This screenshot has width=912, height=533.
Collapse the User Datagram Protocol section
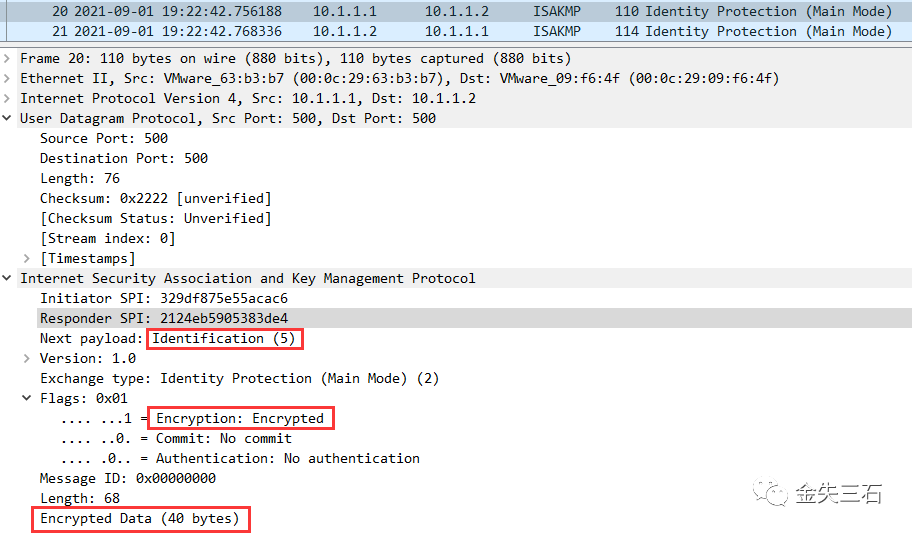7,118
